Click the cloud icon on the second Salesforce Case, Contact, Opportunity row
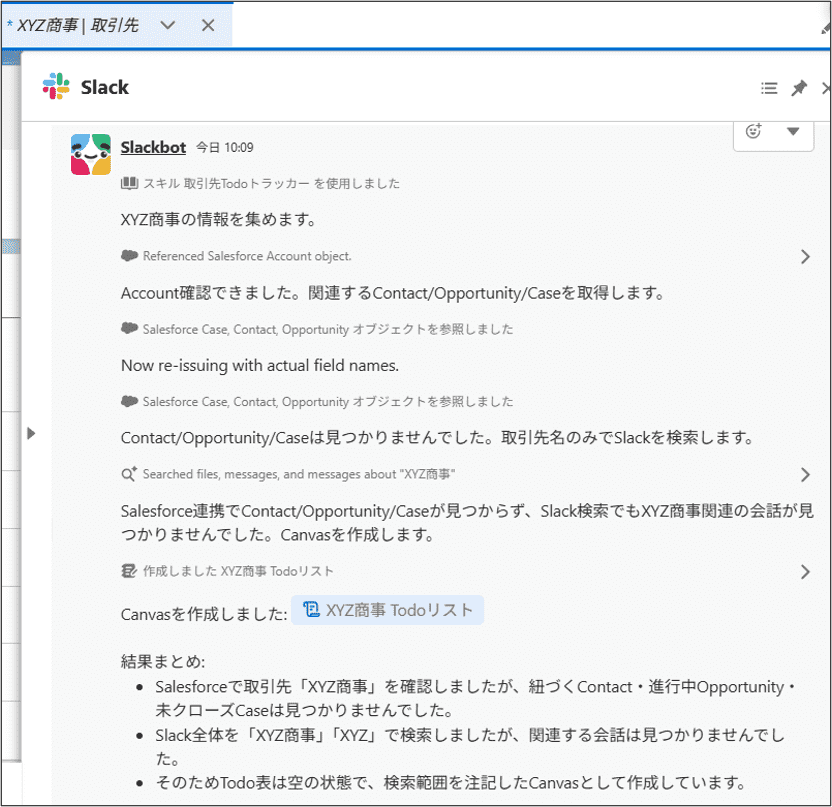The width and height of the screenshot is (832, 807). tap(129, 401)
